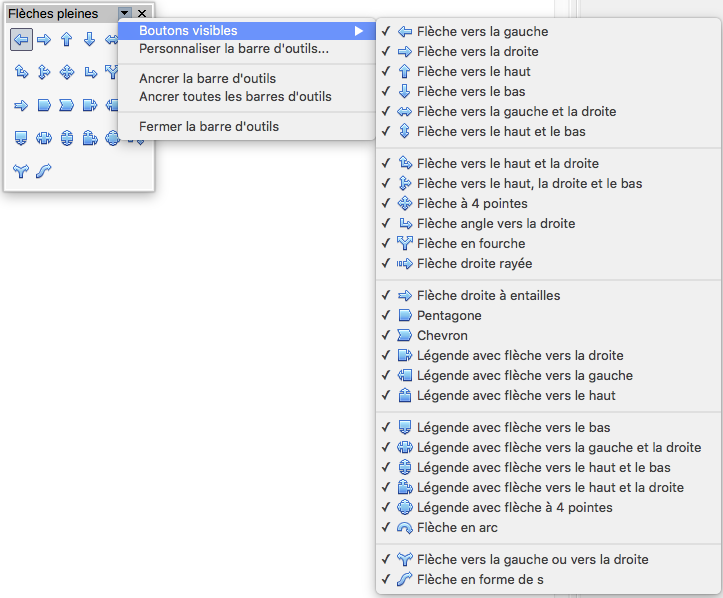Open the Flèches pleines toolbar dropdown arrow
The image size is (723, 598).
tap(124, 14)
